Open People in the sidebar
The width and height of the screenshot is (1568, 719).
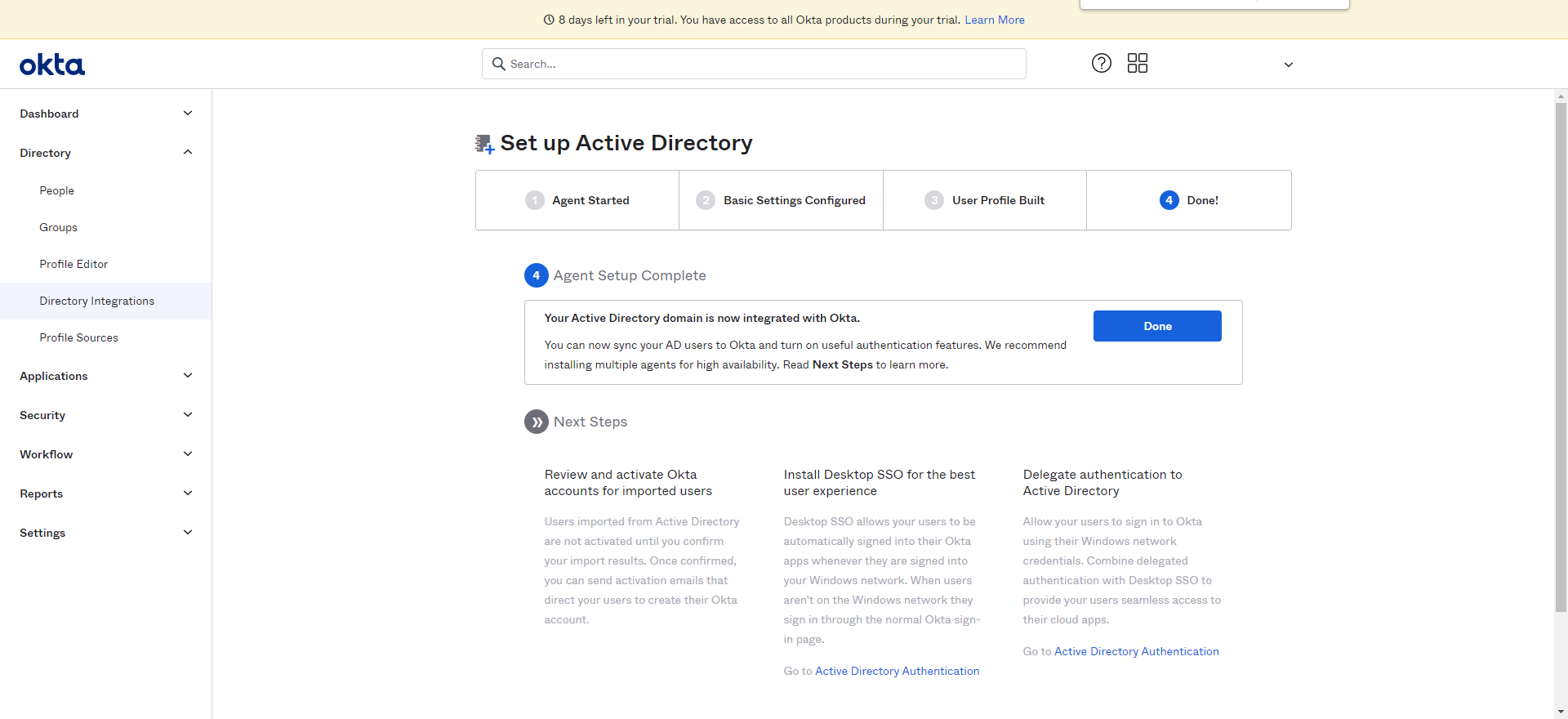coord(56,190)
